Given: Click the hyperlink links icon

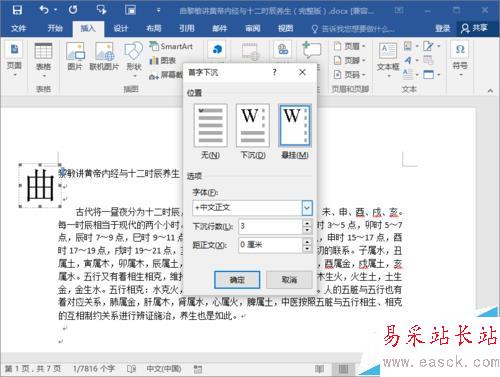Looking at the screenshot, I should click(283, 50).
